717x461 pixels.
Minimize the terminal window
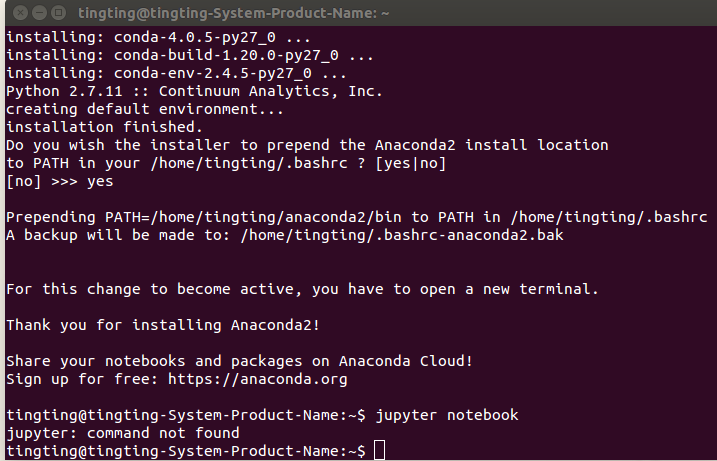[x=40, y=13]
